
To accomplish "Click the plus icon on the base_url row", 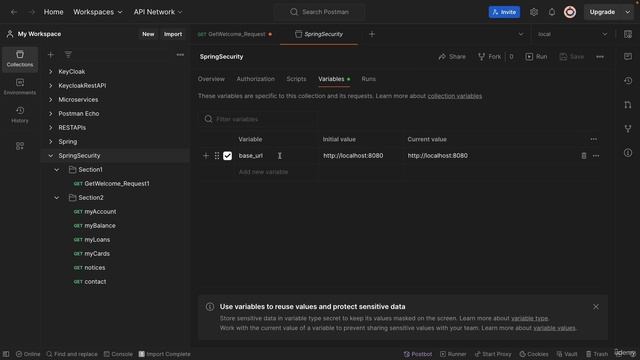I will (x=206, y=156).
